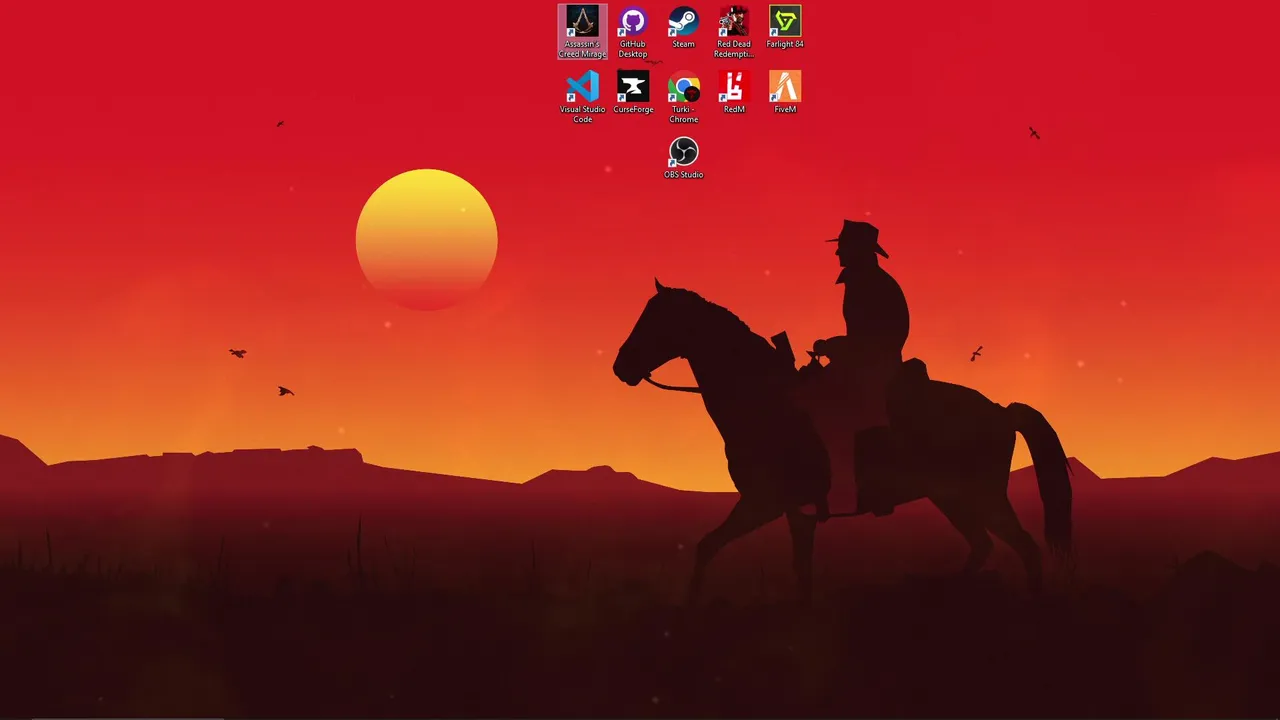Viewport: 1280px width, 720px height.
Task: Select the Assassin's Creed Mirage desktop shortcut
Action: coord(582,31)
